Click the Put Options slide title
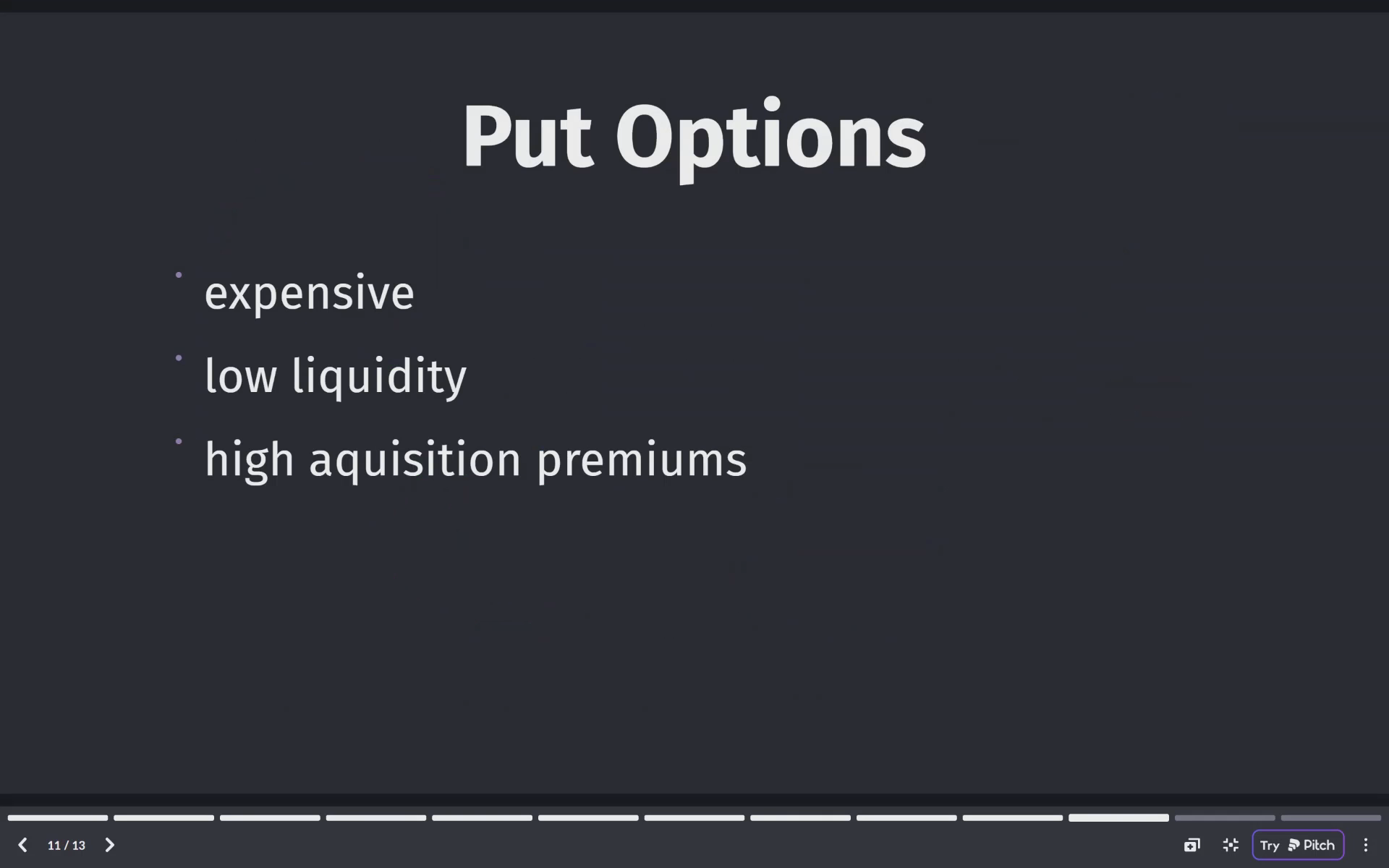The height and width of the screenshot is (868, 1389). (x=694, y=137)
